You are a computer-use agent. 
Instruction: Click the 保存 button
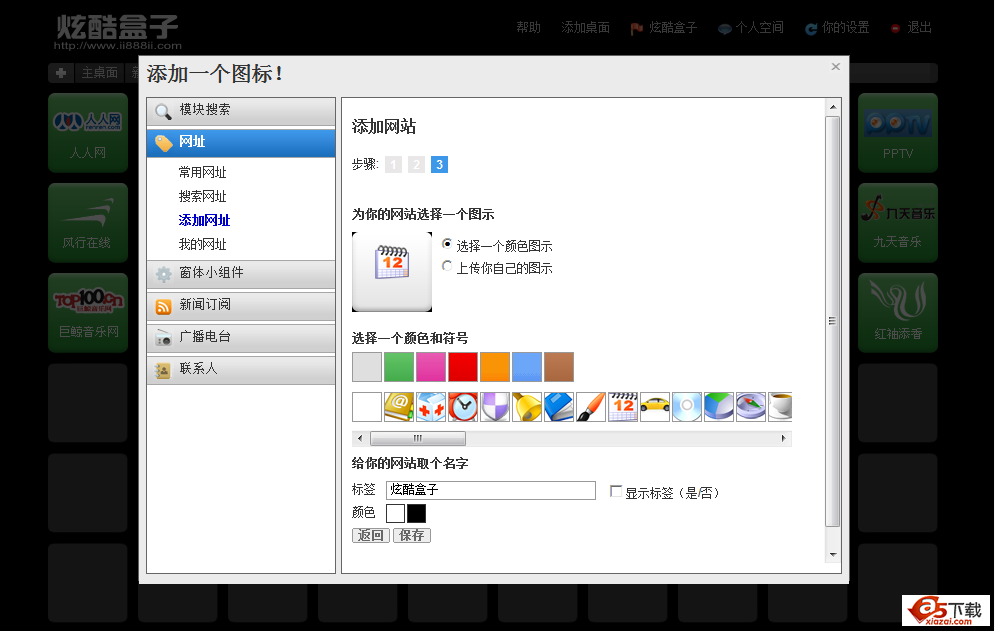(x=412, y=535)
